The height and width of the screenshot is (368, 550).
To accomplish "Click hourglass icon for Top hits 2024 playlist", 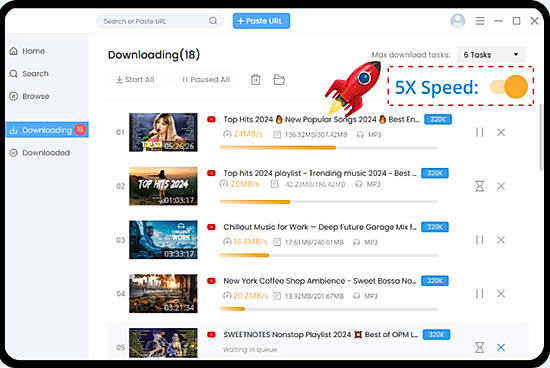I will [479, 186].
